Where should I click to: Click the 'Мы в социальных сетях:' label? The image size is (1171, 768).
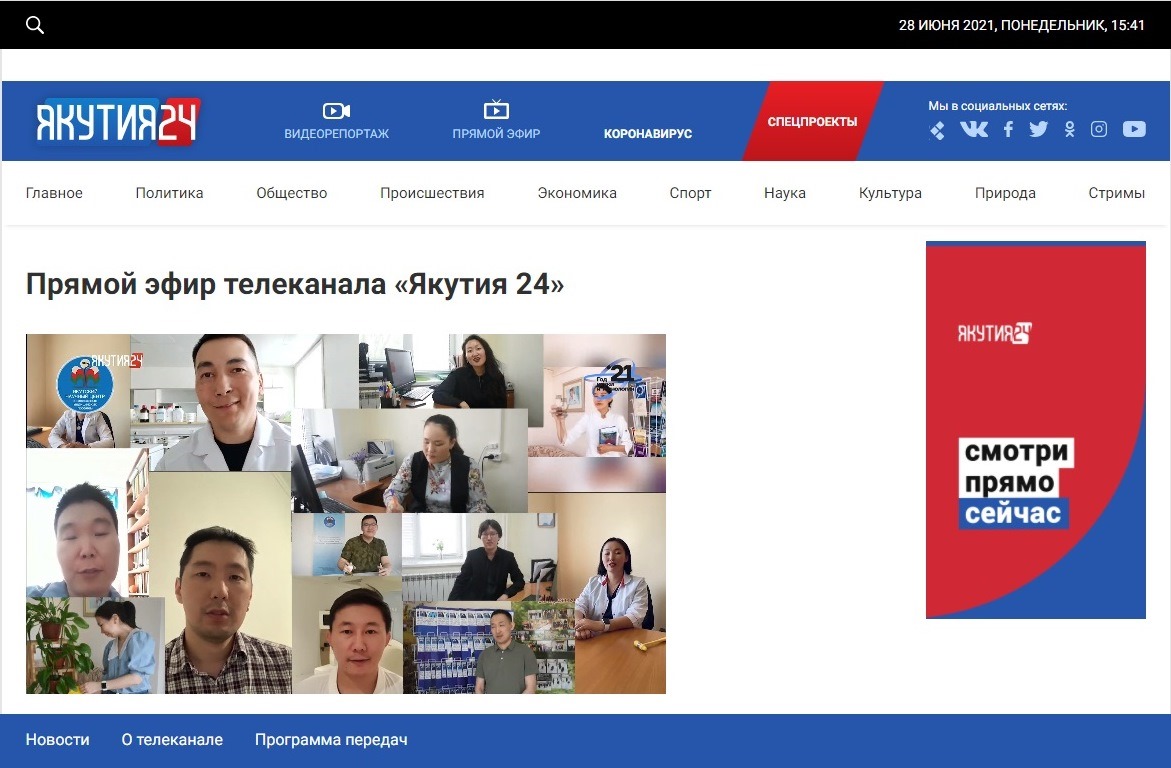(x=997, y=106)
